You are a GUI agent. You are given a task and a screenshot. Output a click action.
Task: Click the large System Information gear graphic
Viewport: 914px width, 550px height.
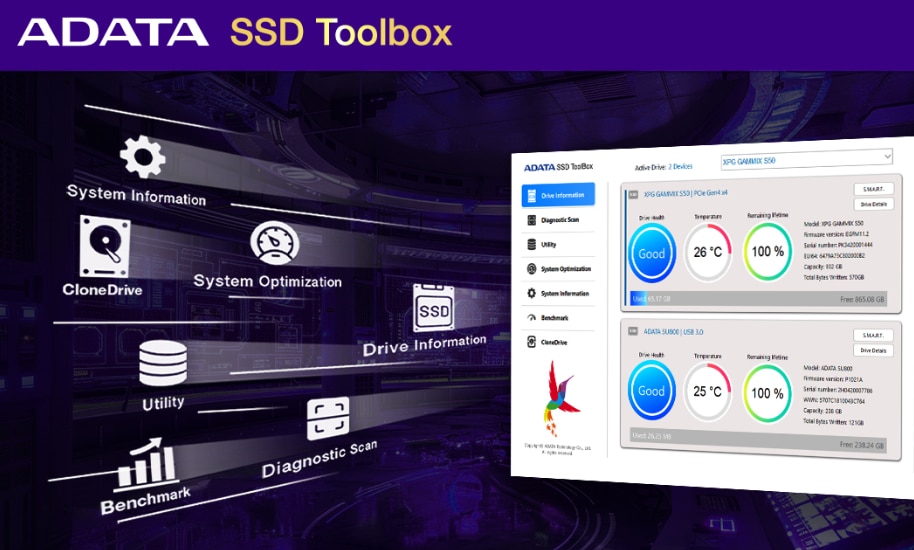[142, 156]
